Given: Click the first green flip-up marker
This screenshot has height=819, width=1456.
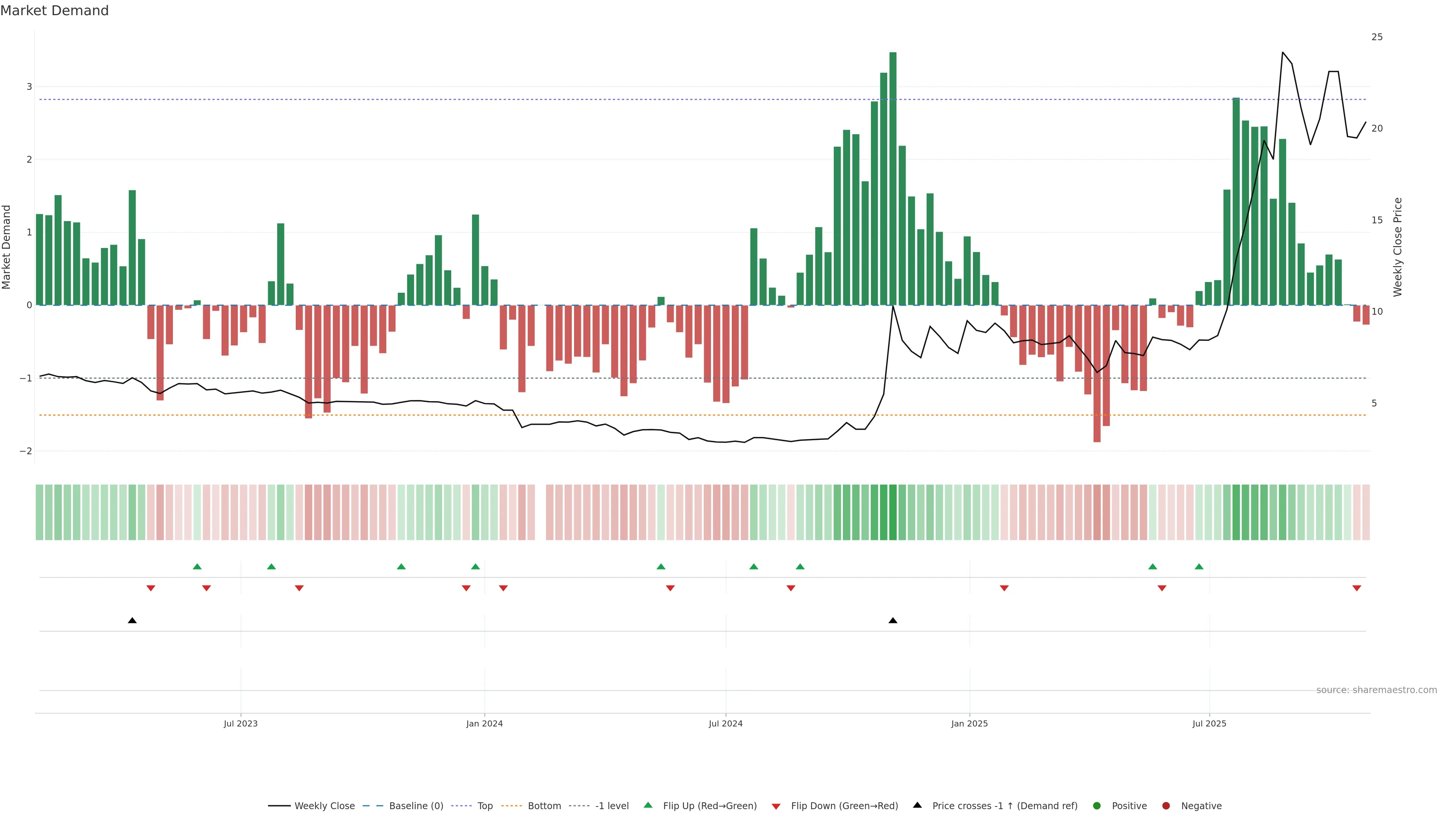Looking at the screenshot, I should point(197,566).
